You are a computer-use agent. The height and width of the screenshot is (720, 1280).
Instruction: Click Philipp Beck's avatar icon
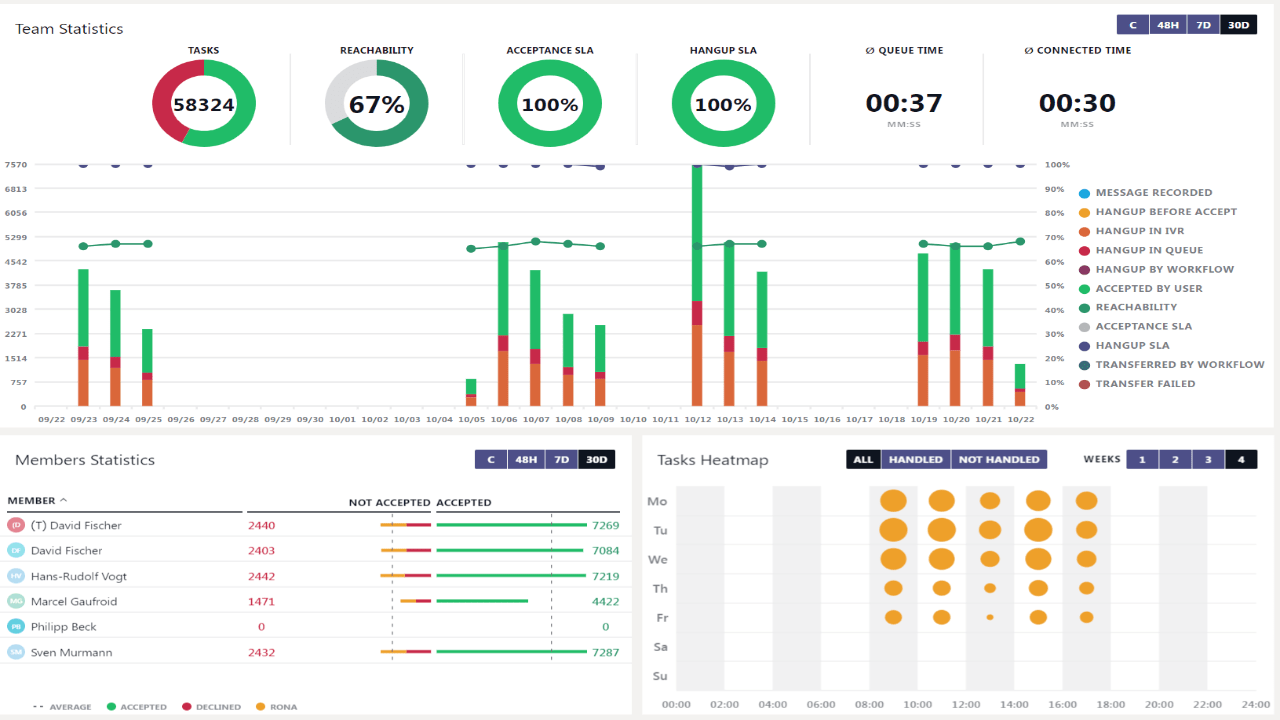pos(16,626)
